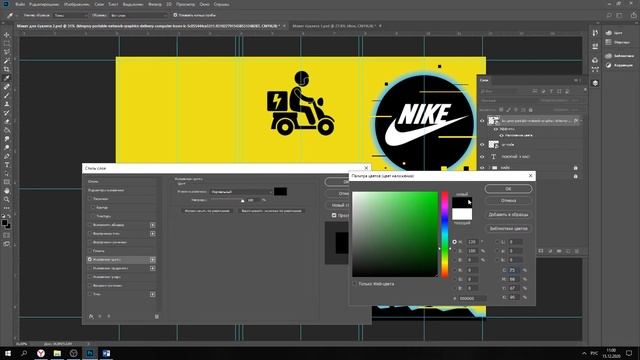Select the Eyedropper tool

(7, 78)
